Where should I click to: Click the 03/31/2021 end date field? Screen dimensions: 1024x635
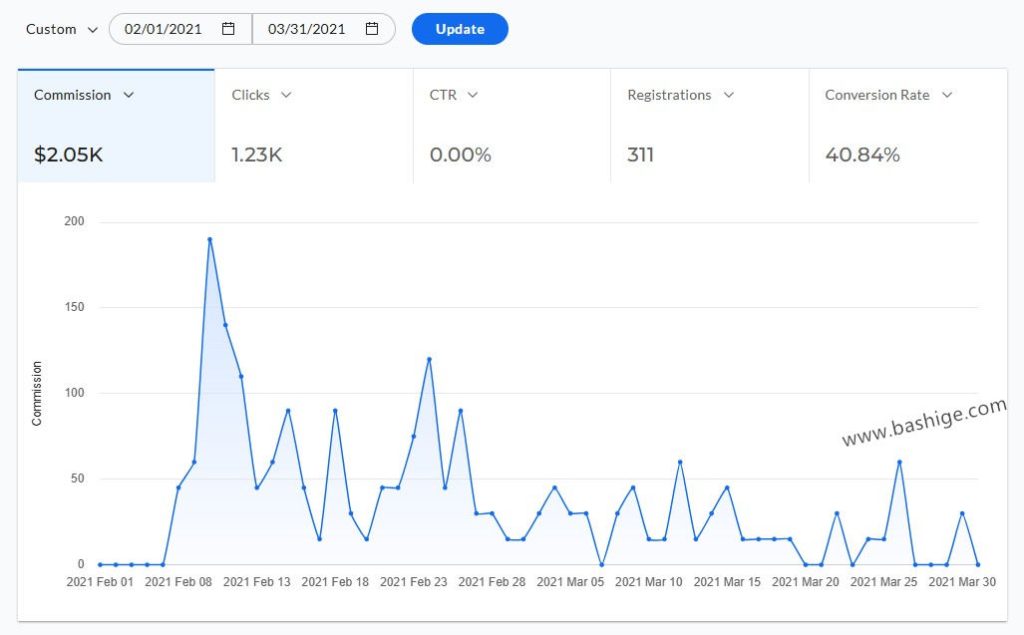(x=308, y=29)
